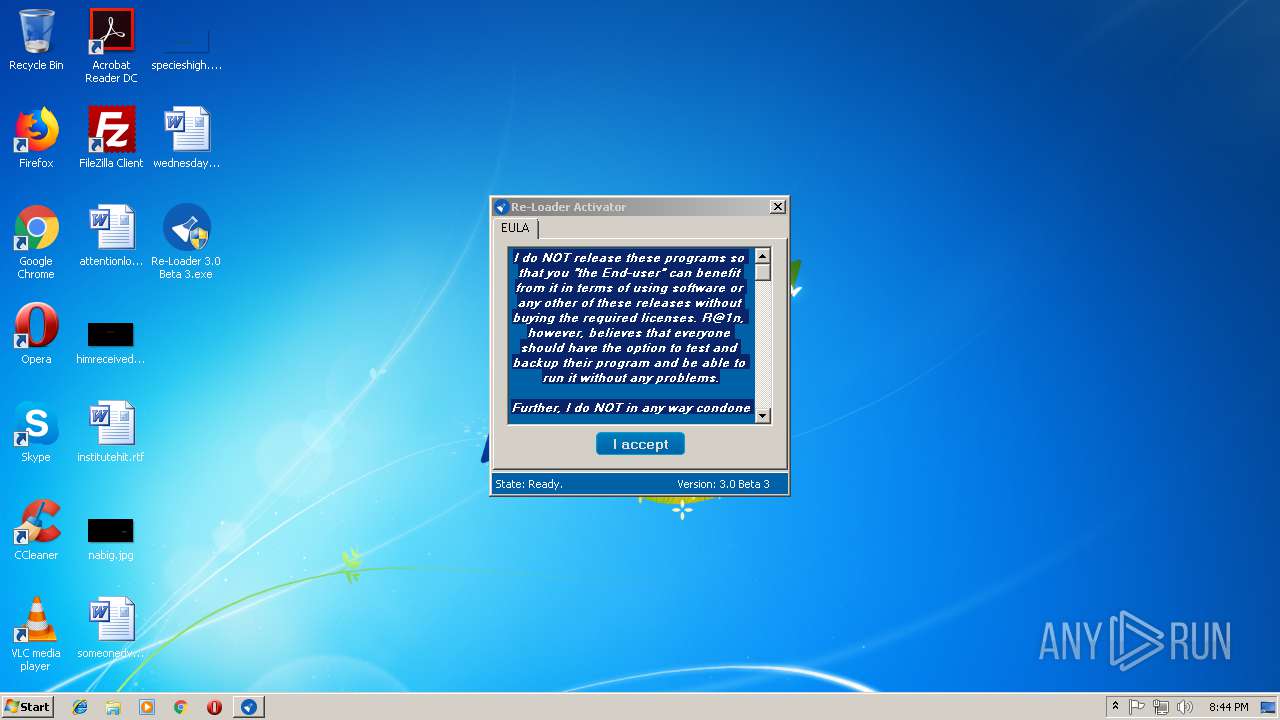Select the Opera desktop shortcut
The width and height of the screenshot is (1280, 720).
(36, 334)
